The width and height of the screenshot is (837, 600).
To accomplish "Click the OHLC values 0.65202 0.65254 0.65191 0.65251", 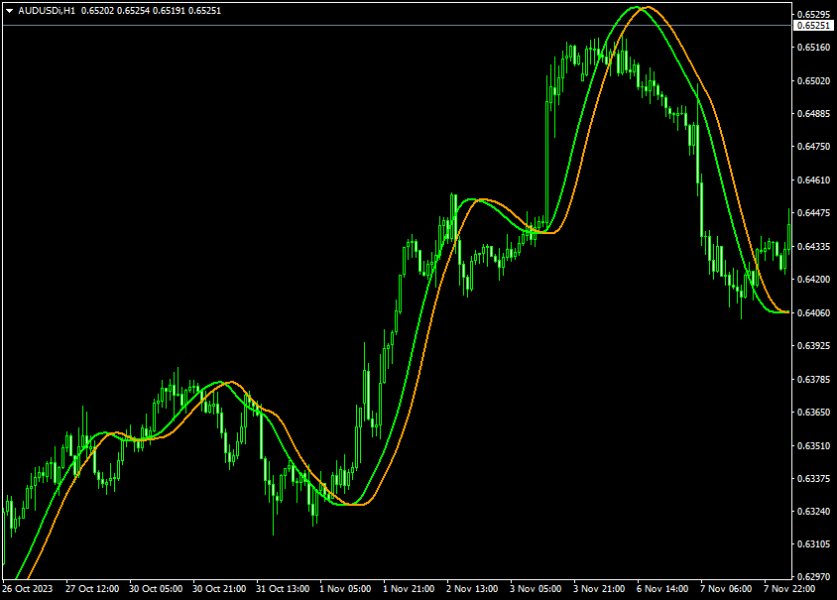I will coord(151,11).
